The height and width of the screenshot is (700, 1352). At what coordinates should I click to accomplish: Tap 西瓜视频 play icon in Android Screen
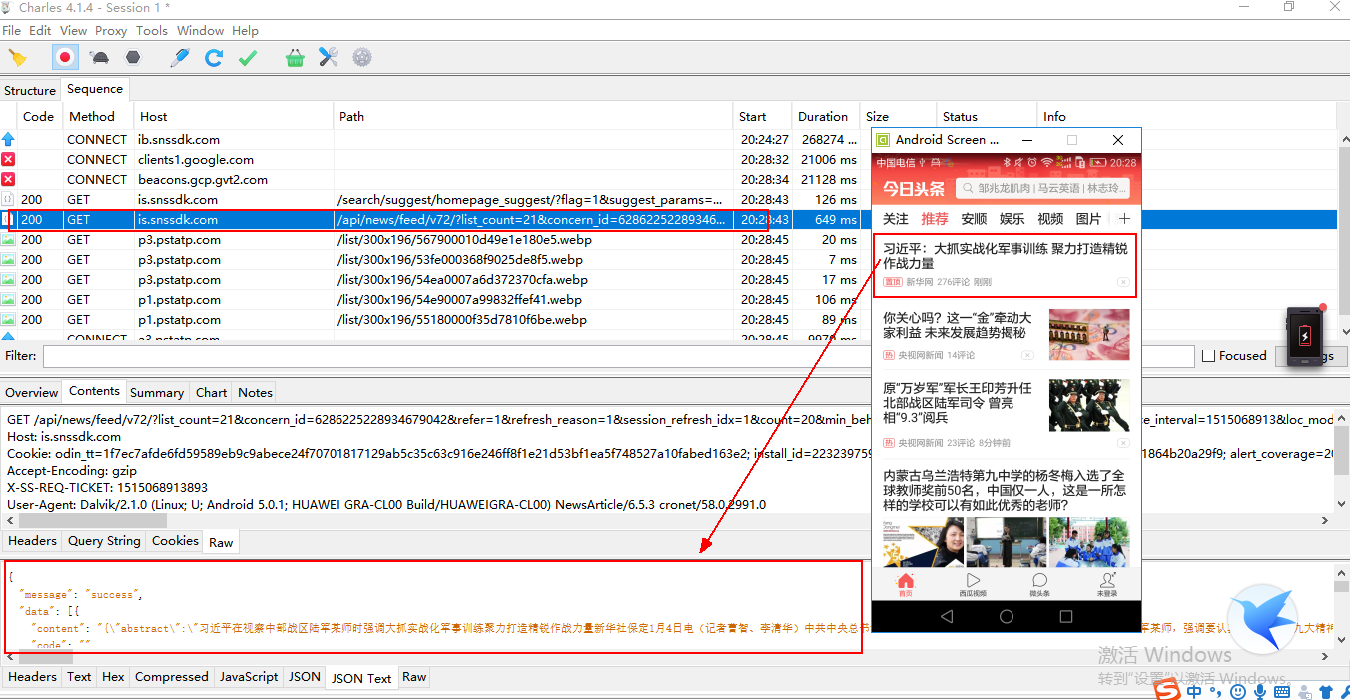973,584
